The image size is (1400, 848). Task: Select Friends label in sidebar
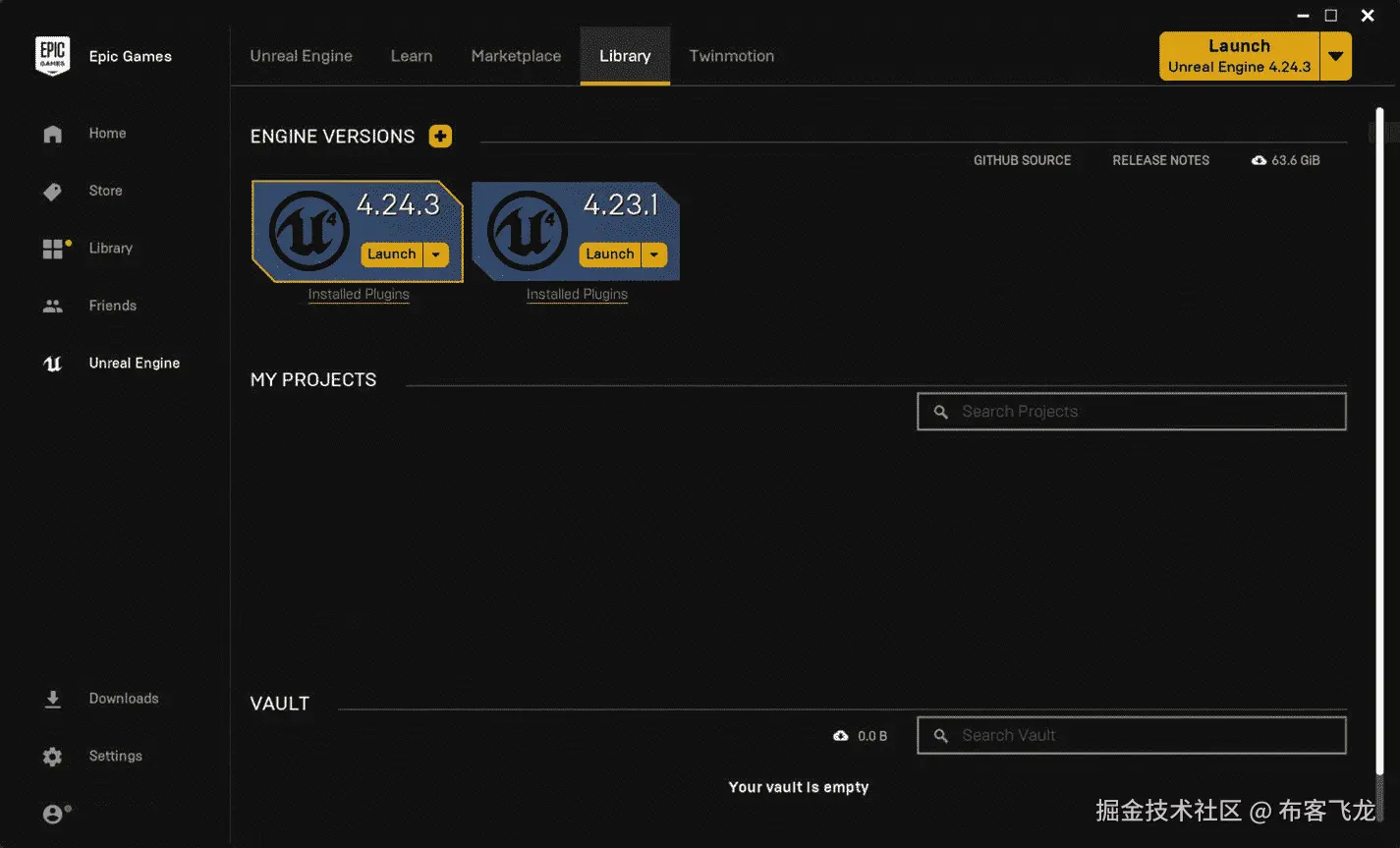(x=112, y=306)
